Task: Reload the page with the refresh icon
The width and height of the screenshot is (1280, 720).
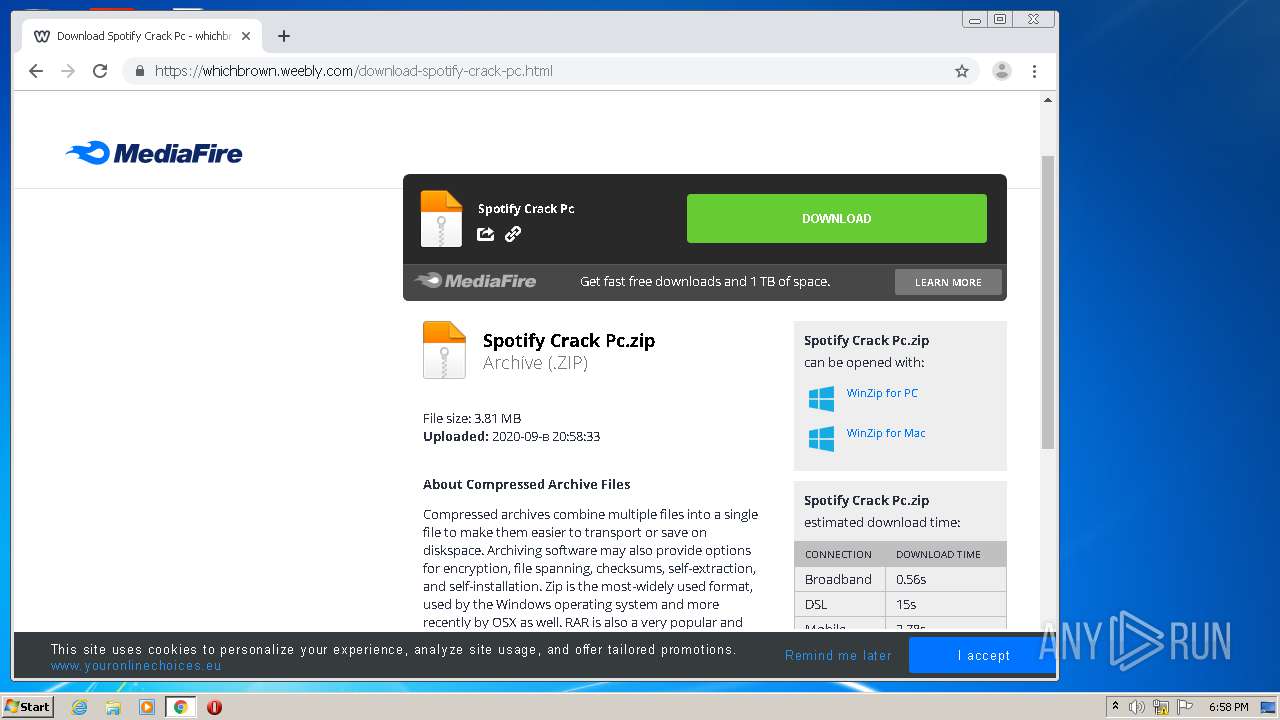Action: (x=100, y=71)
